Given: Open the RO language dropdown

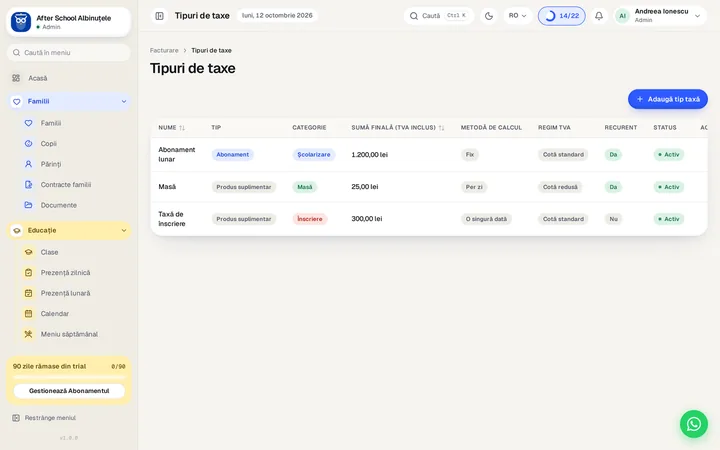Looking at the screenshot, I should pos(518,16).
